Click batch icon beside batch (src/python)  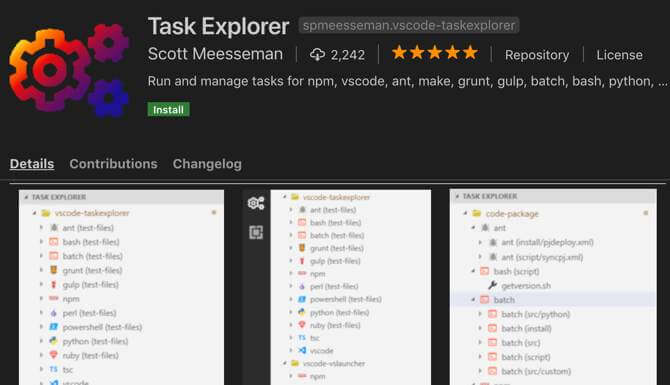493,314
